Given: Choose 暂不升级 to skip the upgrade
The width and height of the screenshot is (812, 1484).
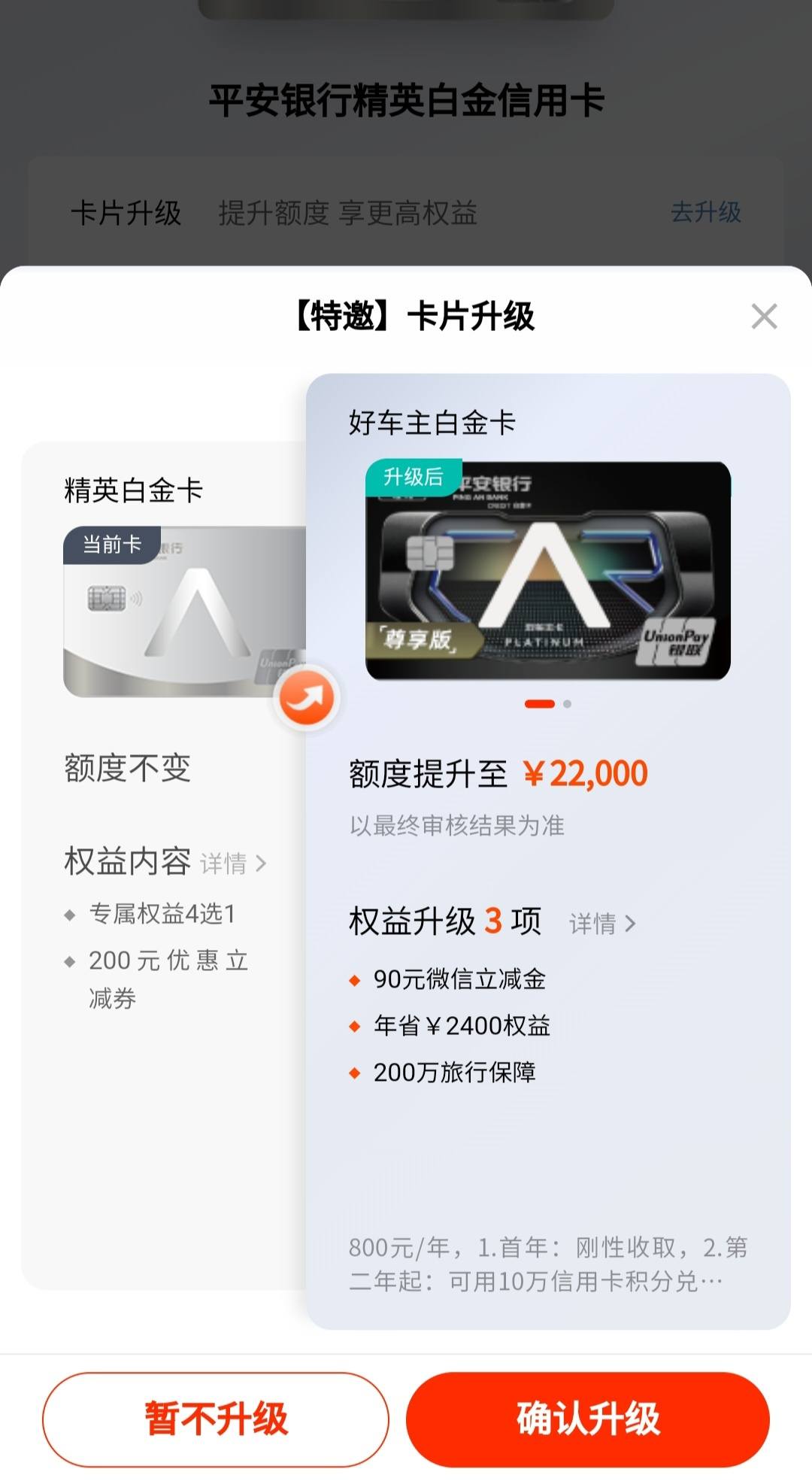Looking at the screenshot, I should point(216,1419).
